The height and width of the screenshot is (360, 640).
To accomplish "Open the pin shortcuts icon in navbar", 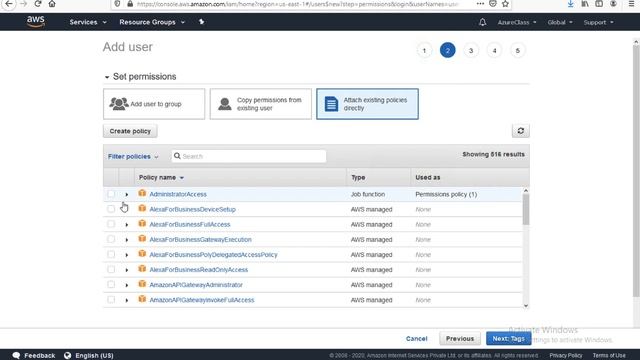I will point(201,22).
